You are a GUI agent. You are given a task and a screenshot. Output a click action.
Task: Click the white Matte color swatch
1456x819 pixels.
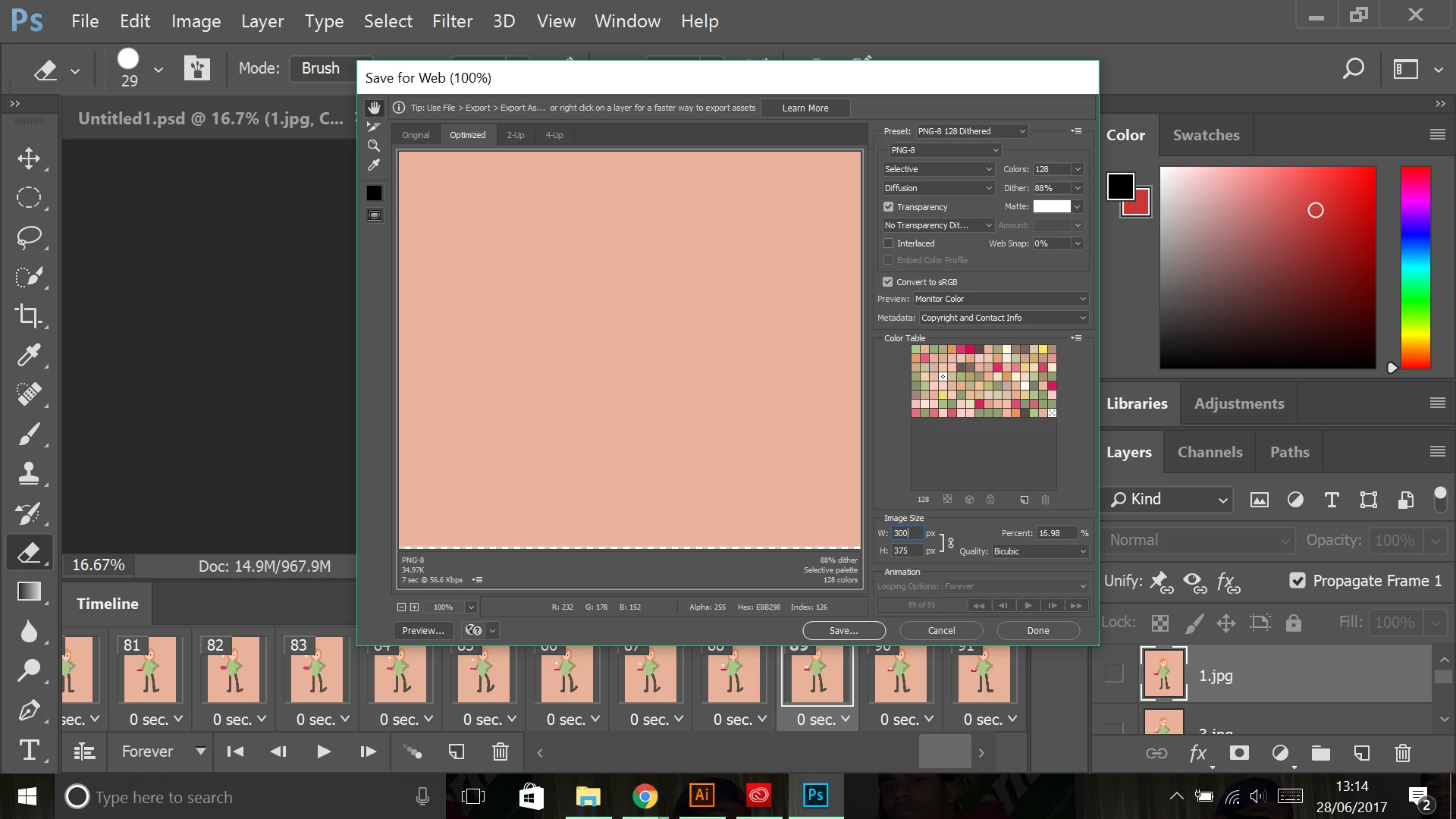[1052, 206]
